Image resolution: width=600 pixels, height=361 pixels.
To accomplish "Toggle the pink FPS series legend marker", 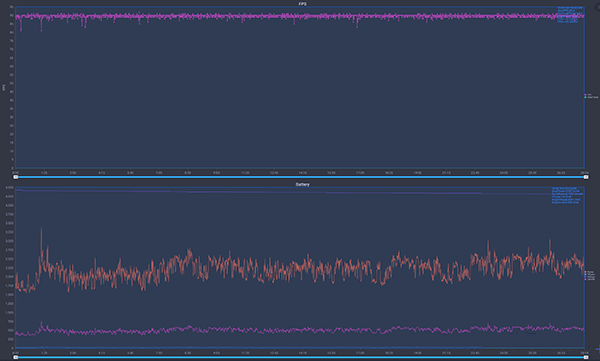I will point(585,95).
